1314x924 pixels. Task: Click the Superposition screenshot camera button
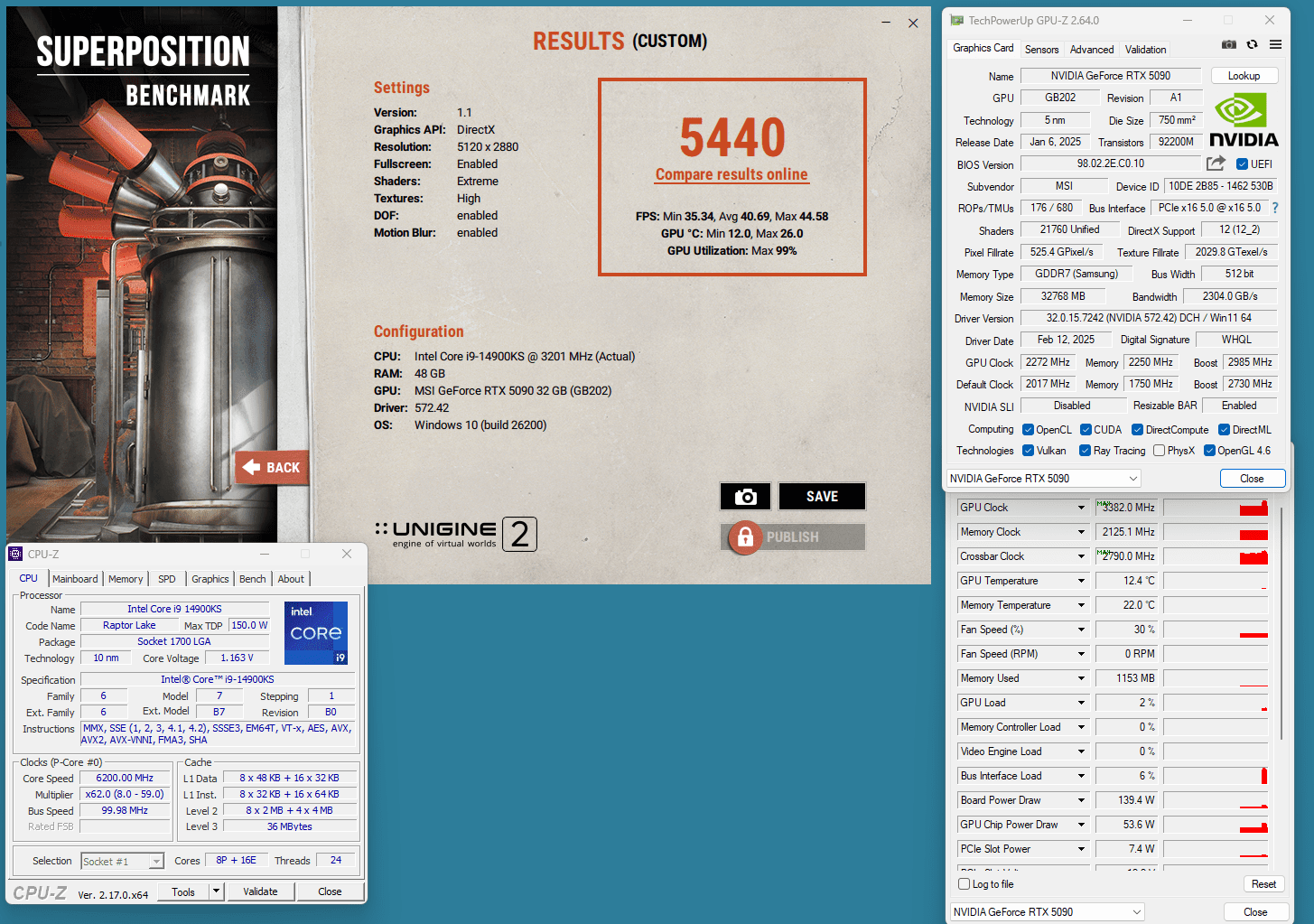(745, 497)
